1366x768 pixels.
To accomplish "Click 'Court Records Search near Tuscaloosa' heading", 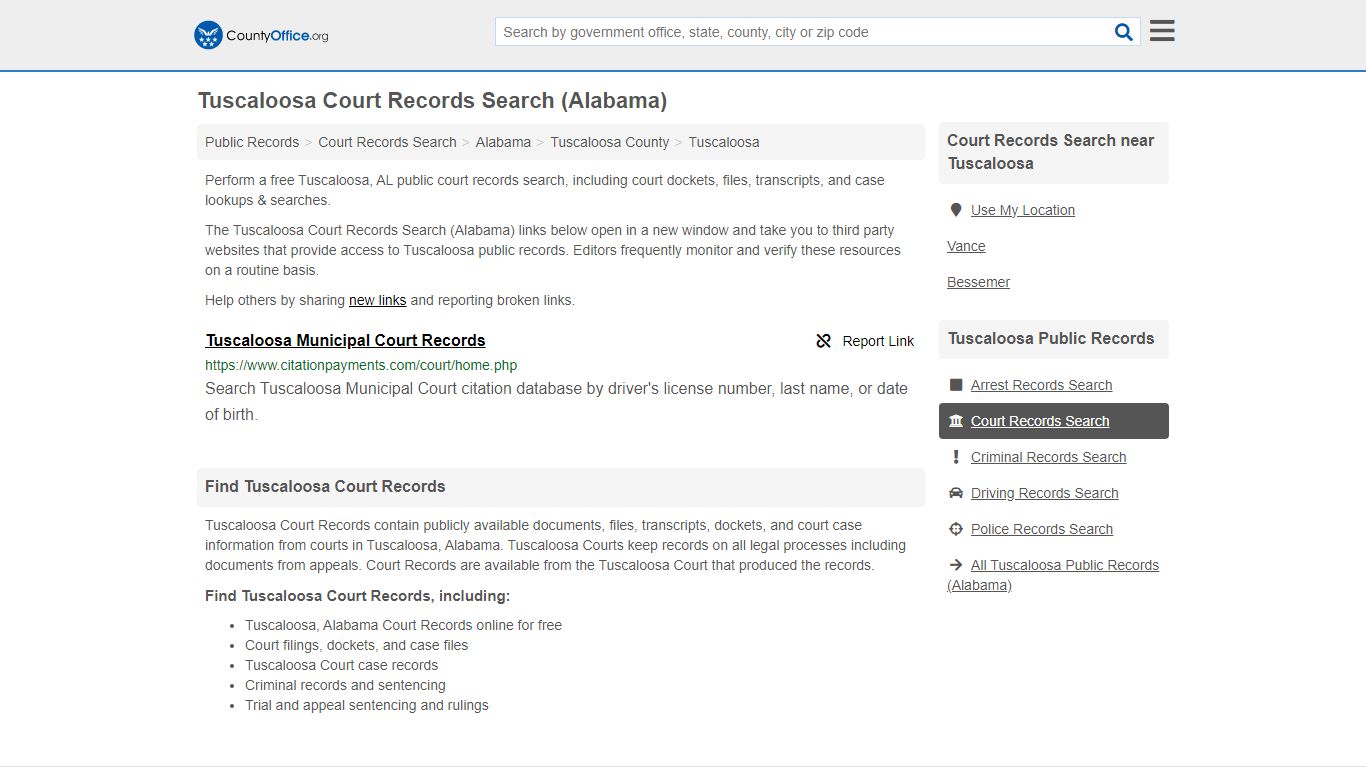I will coord(1050,152).
